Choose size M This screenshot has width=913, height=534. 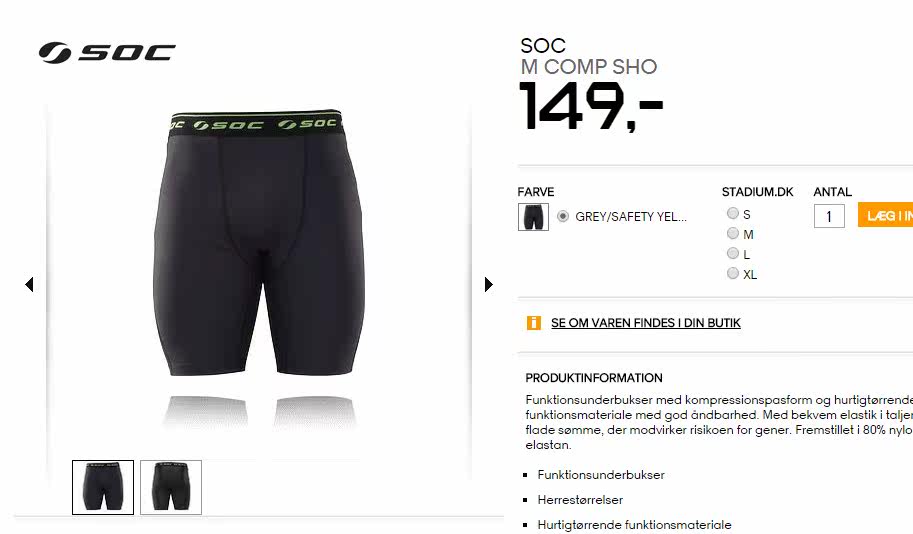click(x=732, y=233)
